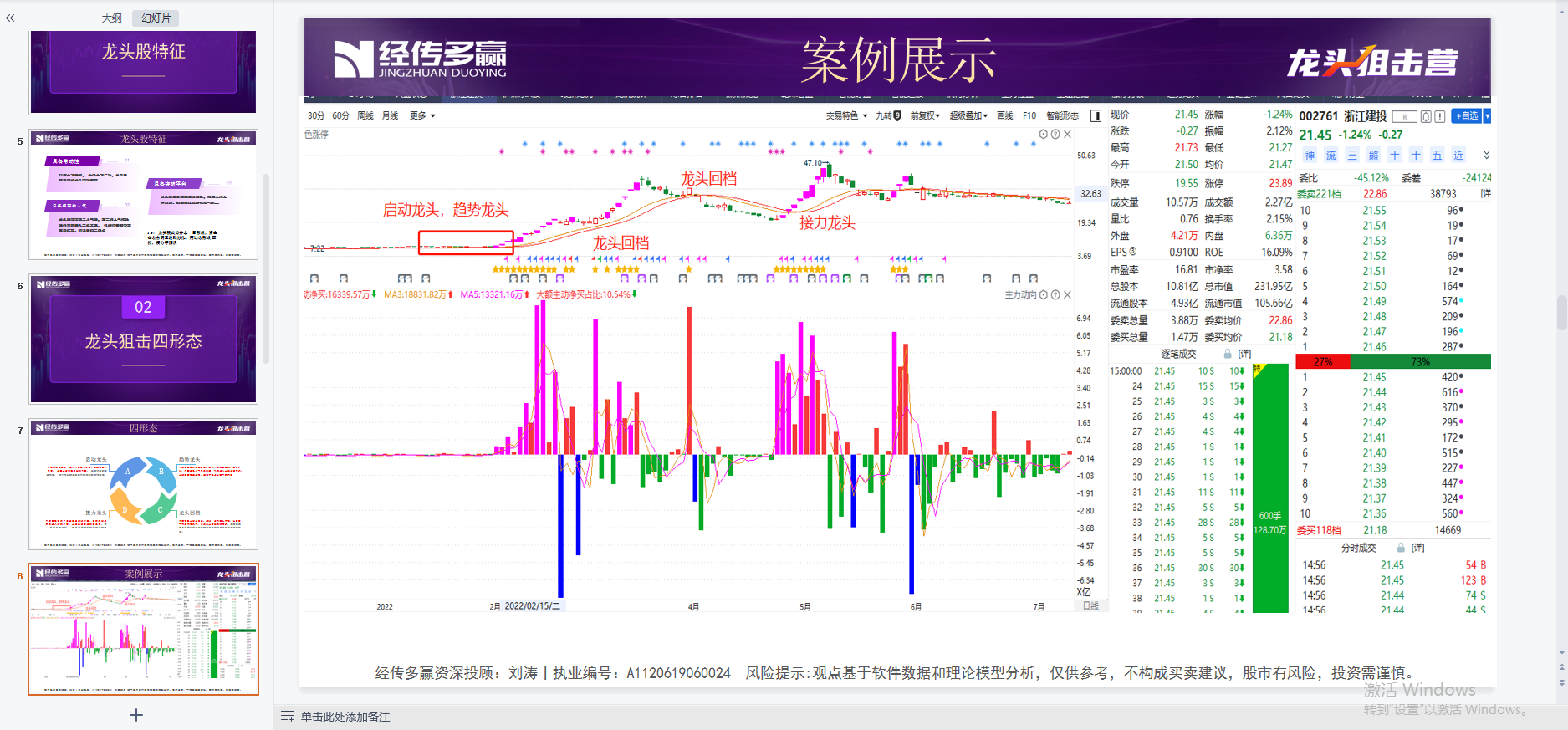Click the 2022/02/15/二 date marker
The width and height of the screenshot is (1568, 730).
tap(533, 606)
